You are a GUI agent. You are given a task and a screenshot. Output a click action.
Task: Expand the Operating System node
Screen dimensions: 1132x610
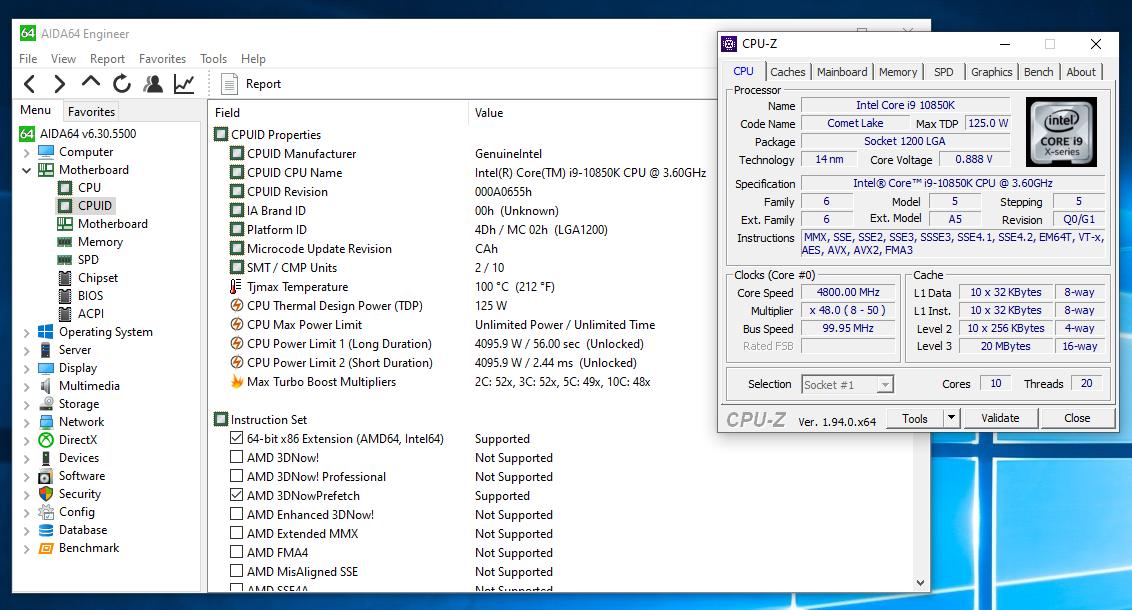[x=27, y=333]
